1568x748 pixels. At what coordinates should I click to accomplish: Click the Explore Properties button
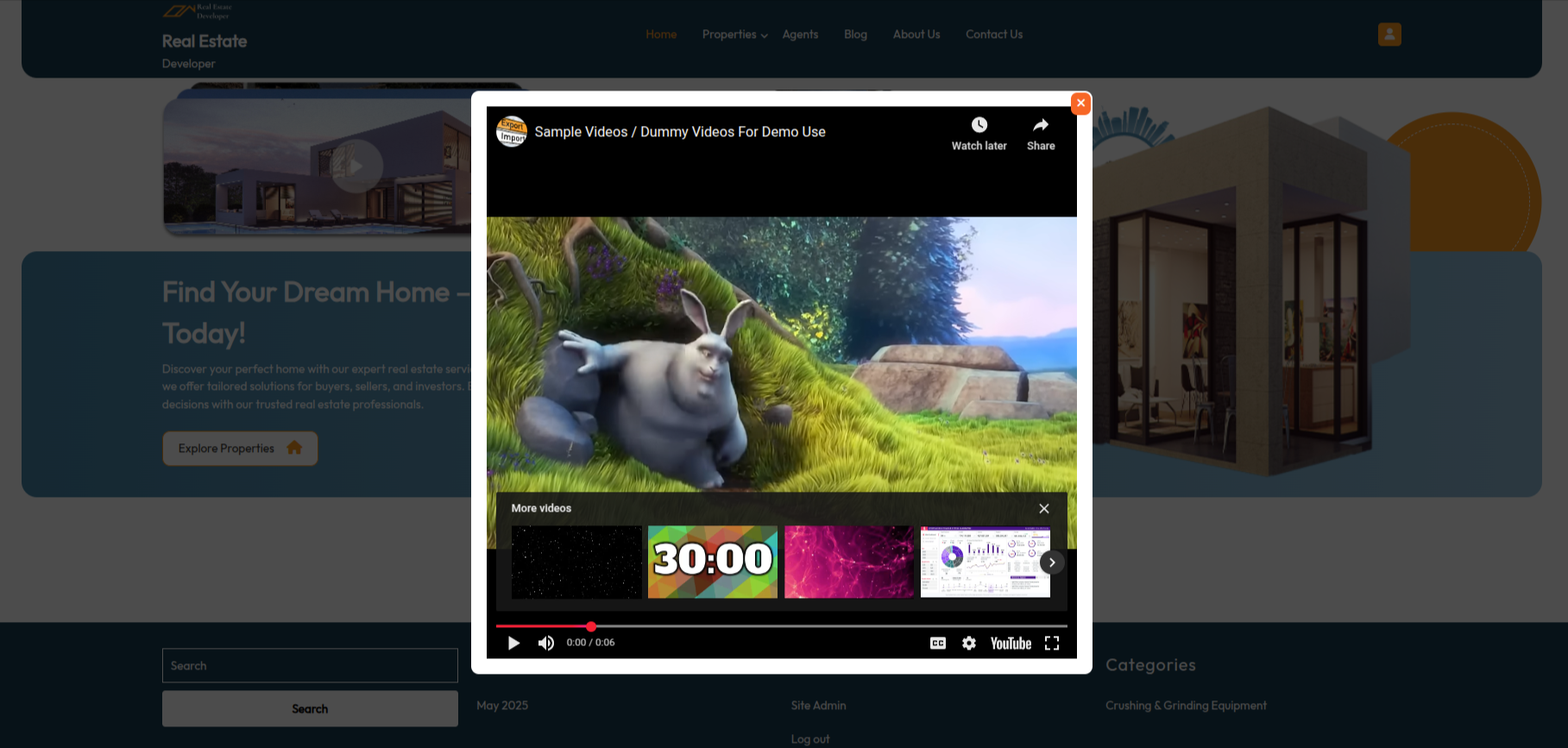click(x=240, y=449)
